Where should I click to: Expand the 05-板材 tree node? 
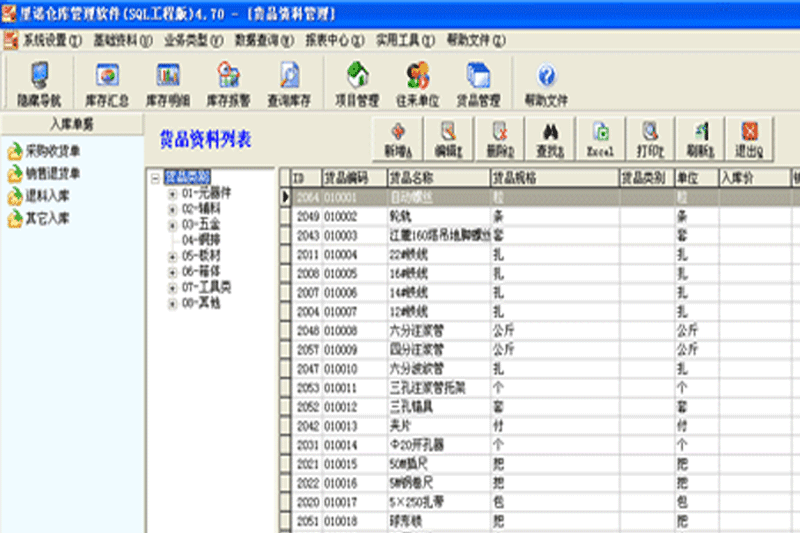click(172, 257)
